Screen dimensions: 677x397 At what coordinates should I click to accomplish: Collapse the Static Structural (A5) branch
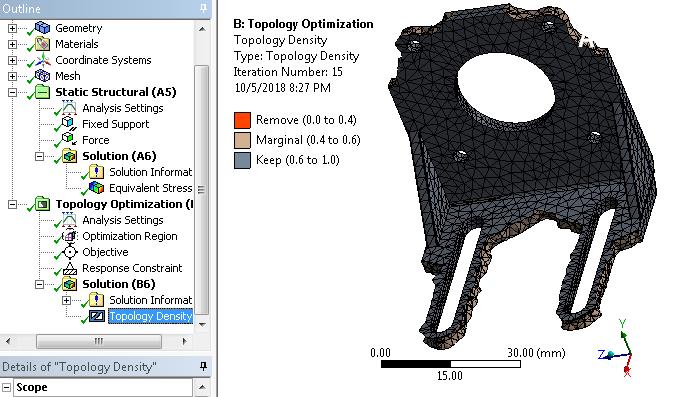12,92
